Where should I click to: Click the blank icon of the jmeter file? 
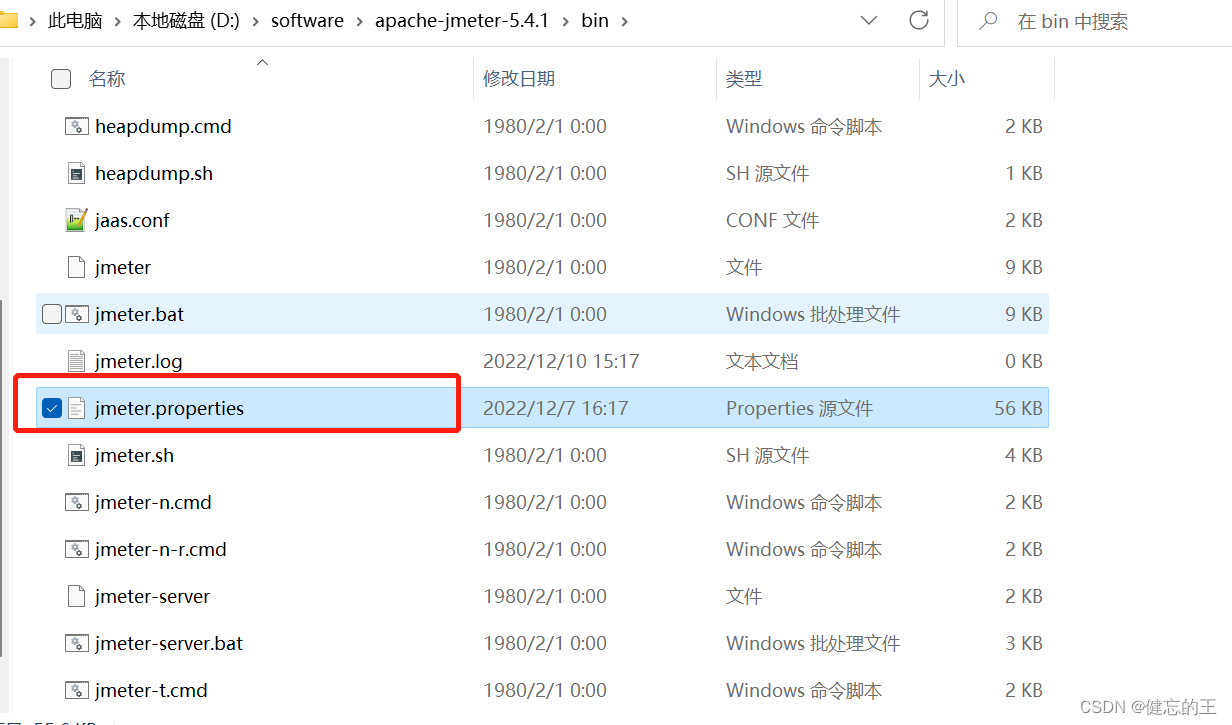click(77, 267)
